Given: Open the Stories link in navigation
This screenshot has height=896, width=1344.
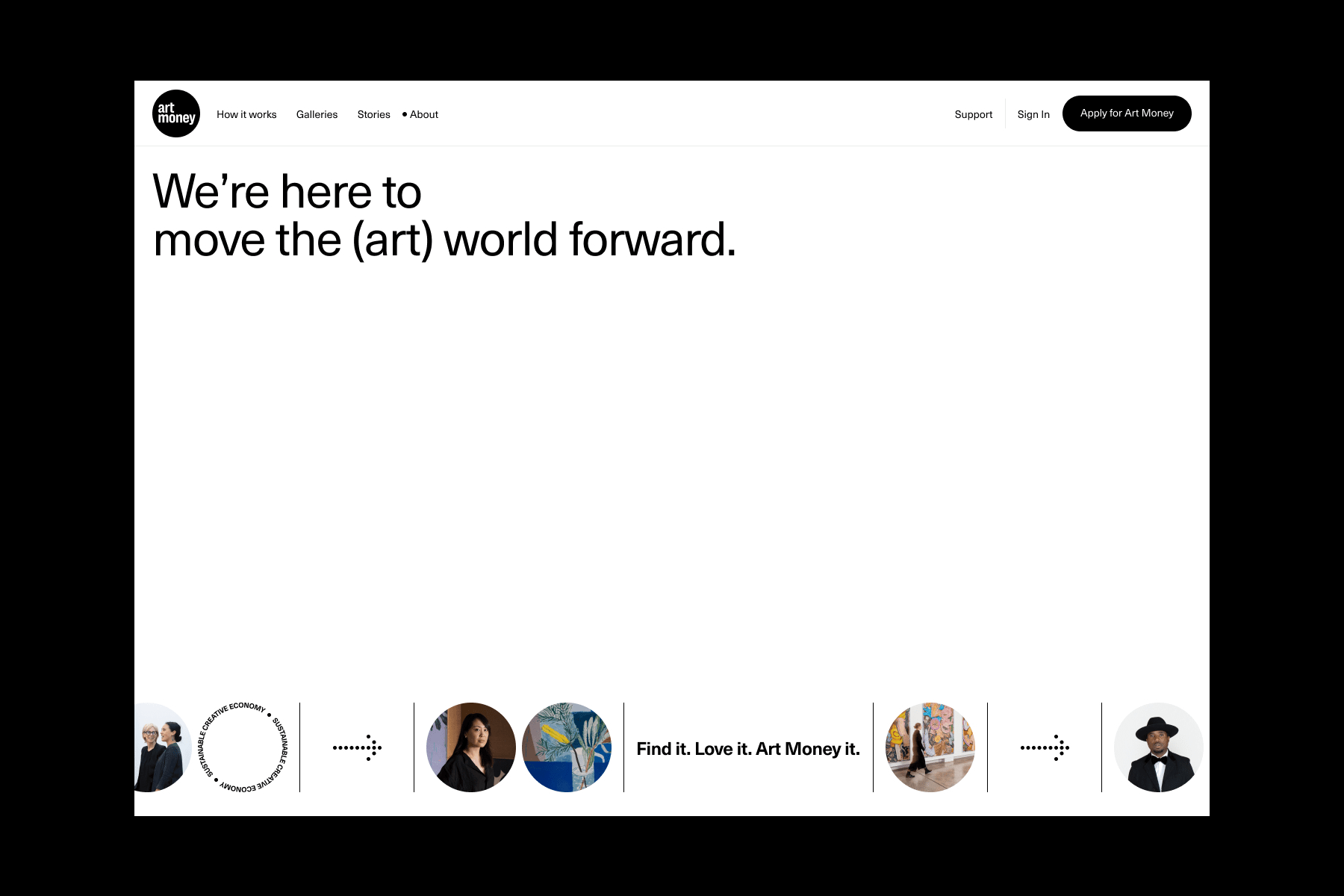Looking at the screenshot, I should pyautogui.click(x=373, y=114).
